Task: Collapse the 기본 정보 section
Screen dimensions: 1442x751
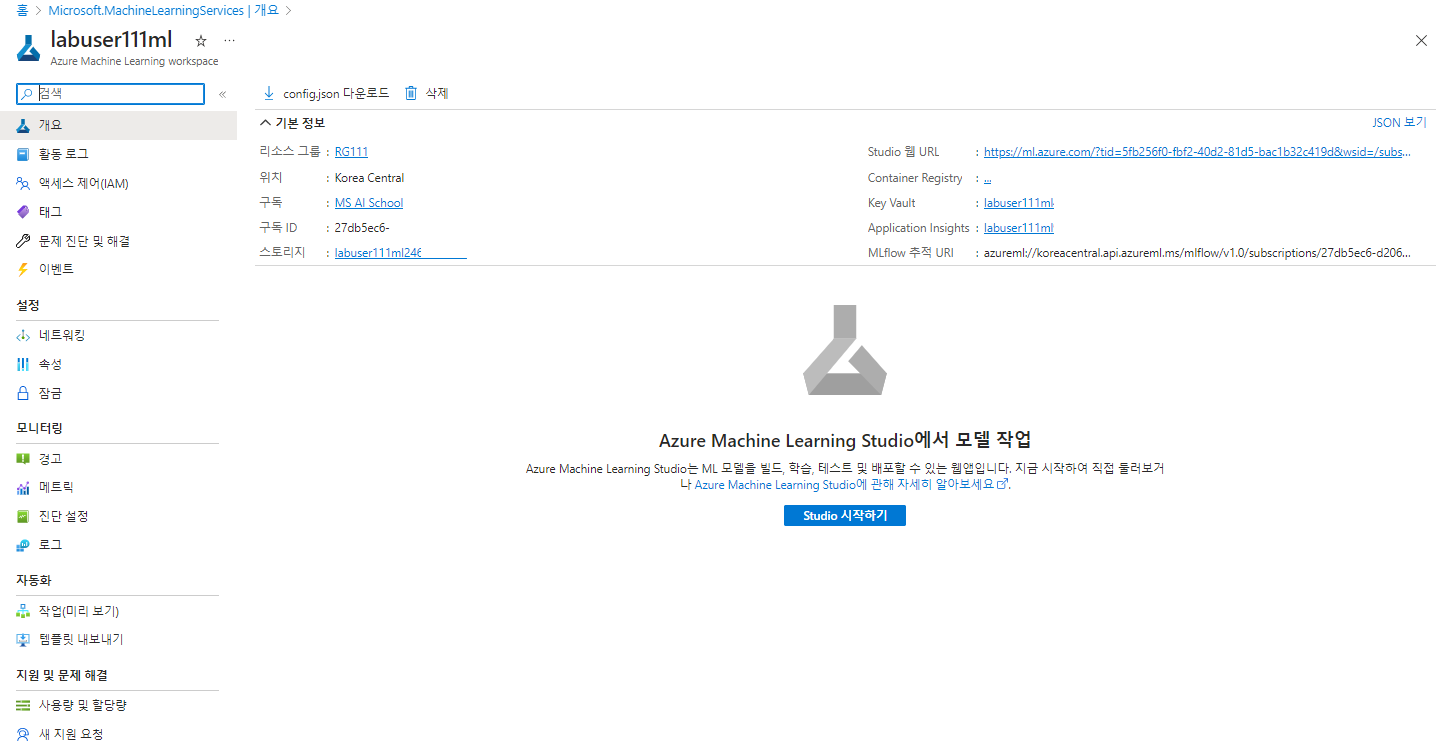Action: pyautogui.click(x=292, y=123)
